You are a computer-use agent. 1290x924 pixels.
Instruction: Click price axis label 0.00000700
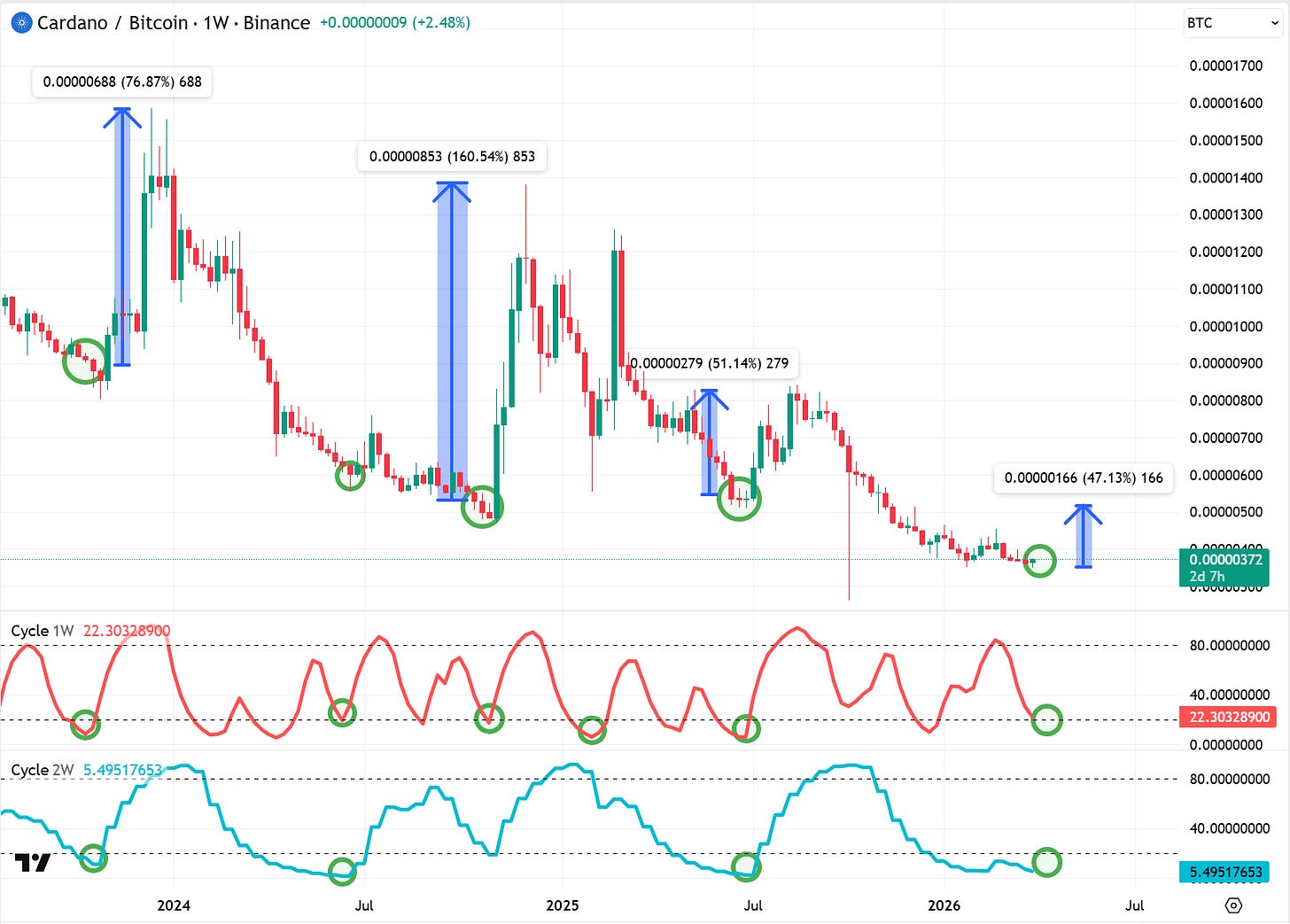point(1225,438)
